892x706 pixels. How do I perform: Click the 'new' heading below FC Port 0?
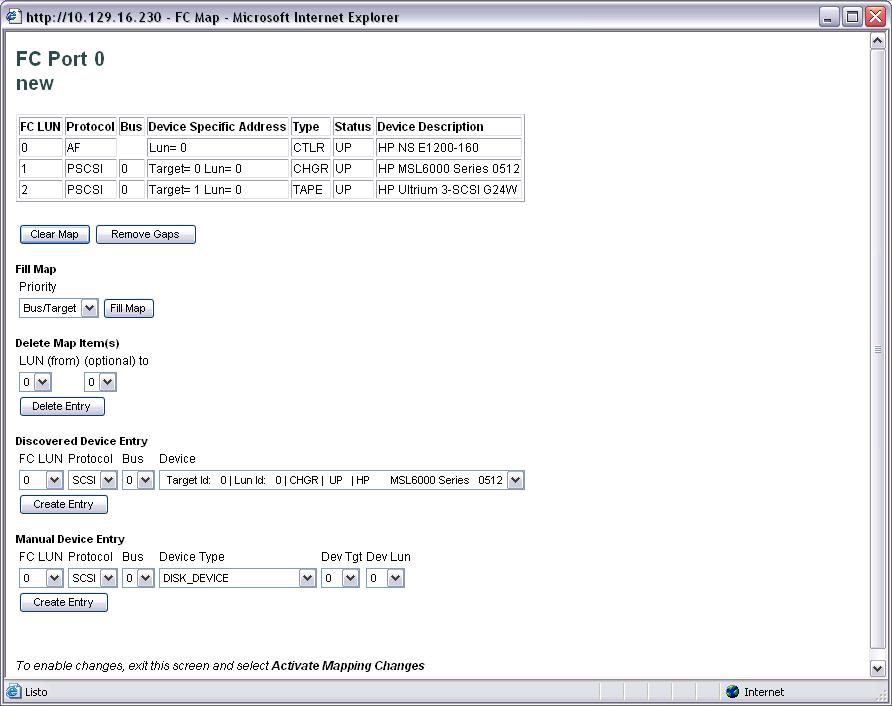35,83
